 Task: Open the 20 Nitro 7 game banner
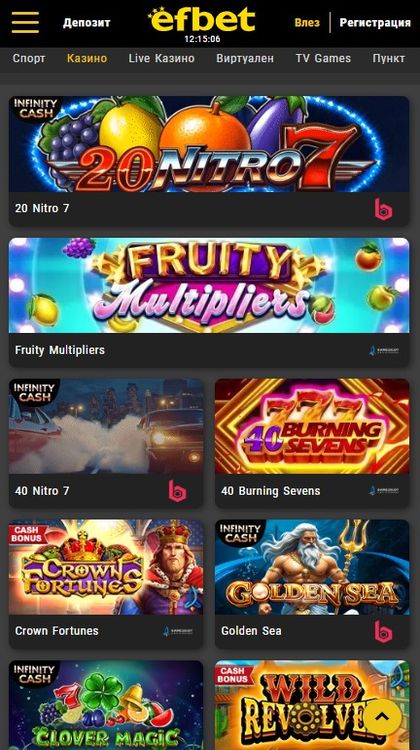(x=209, y=144)
